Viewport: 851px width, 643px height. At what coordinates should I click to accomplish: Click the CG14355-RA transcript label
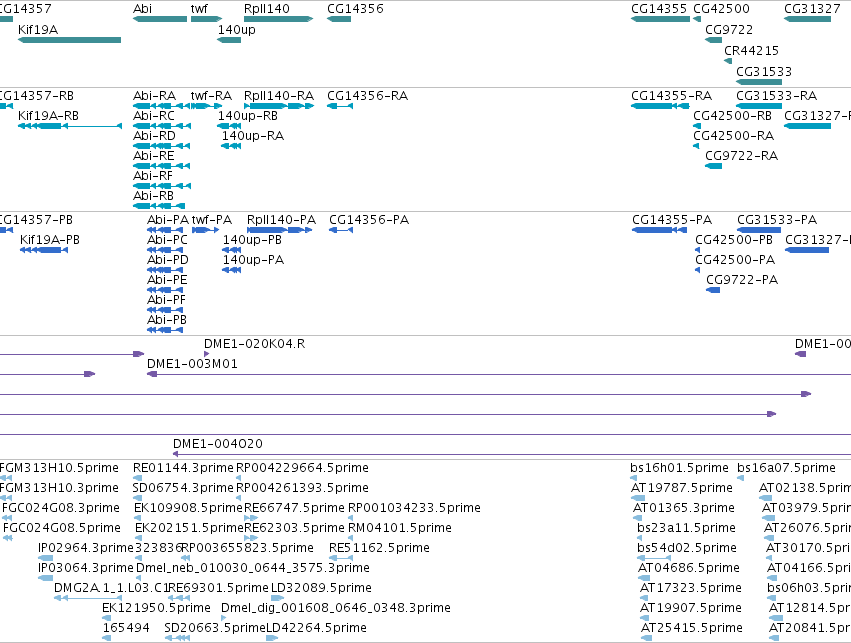pyautogui.click(x=671, y=96)
